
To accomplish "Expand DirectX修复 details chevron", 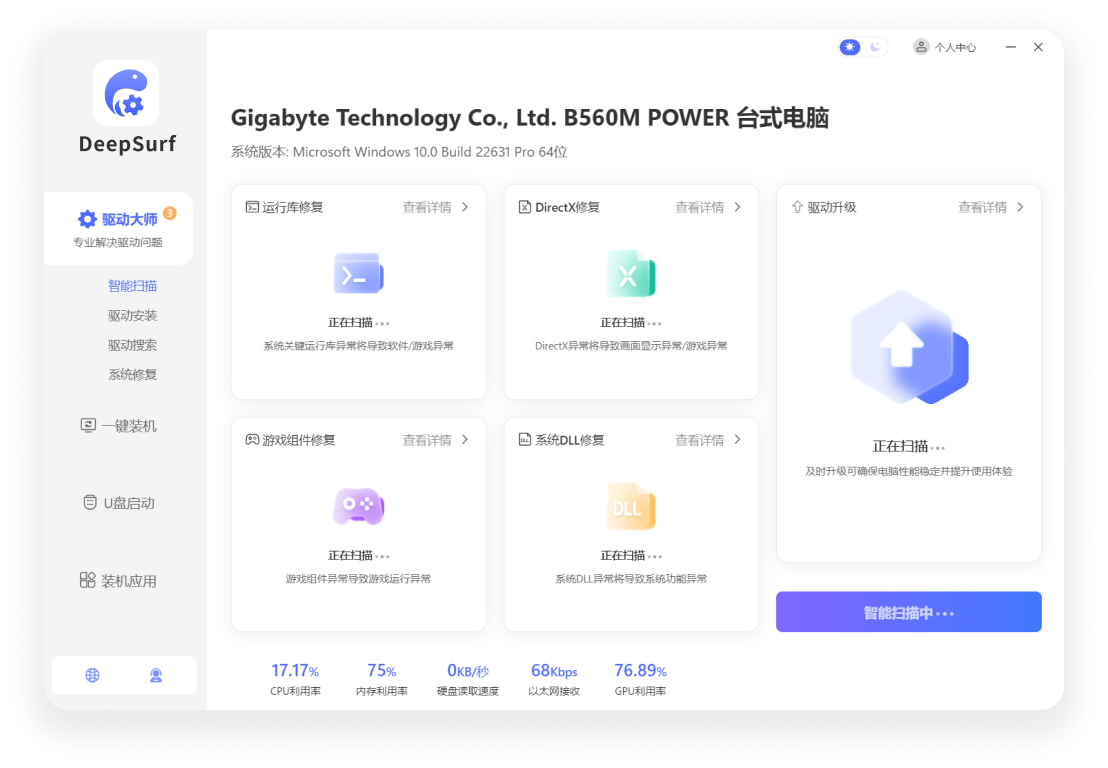I will 738,207.
